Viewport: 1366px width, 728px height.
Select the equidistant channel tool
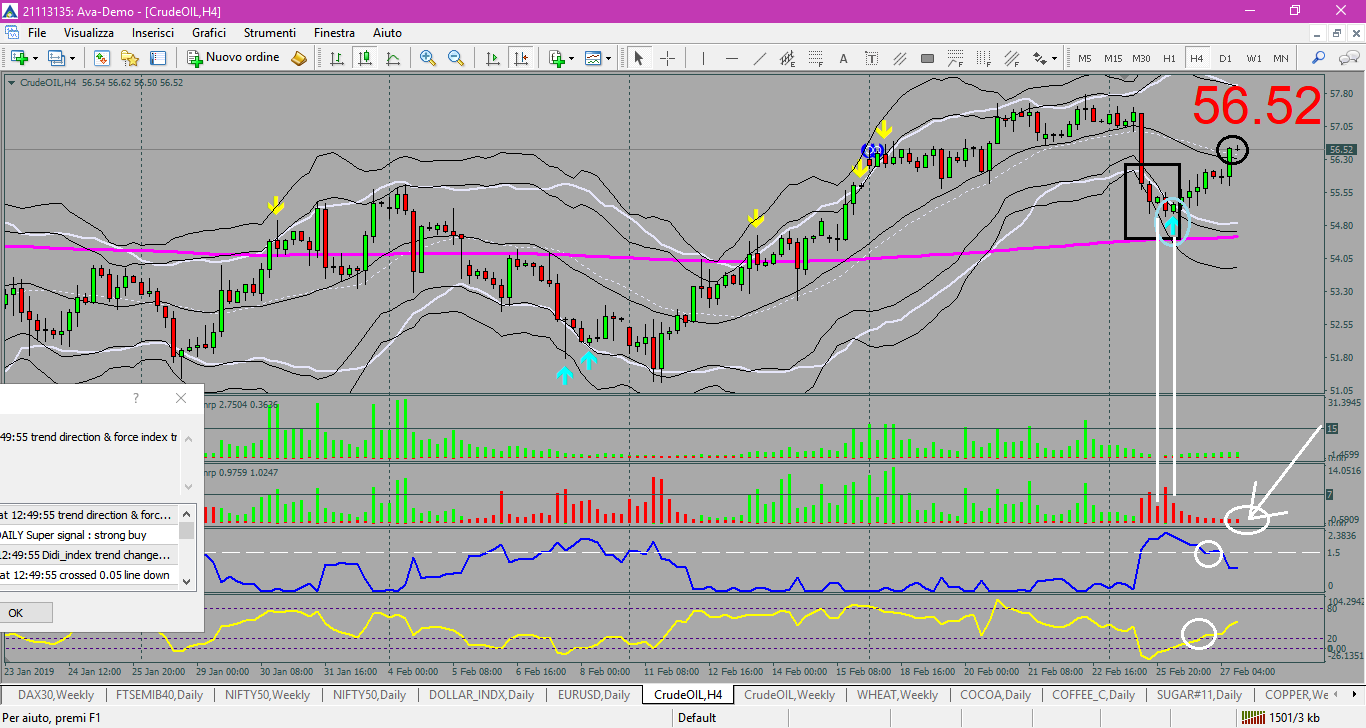[x=787, y=58]
